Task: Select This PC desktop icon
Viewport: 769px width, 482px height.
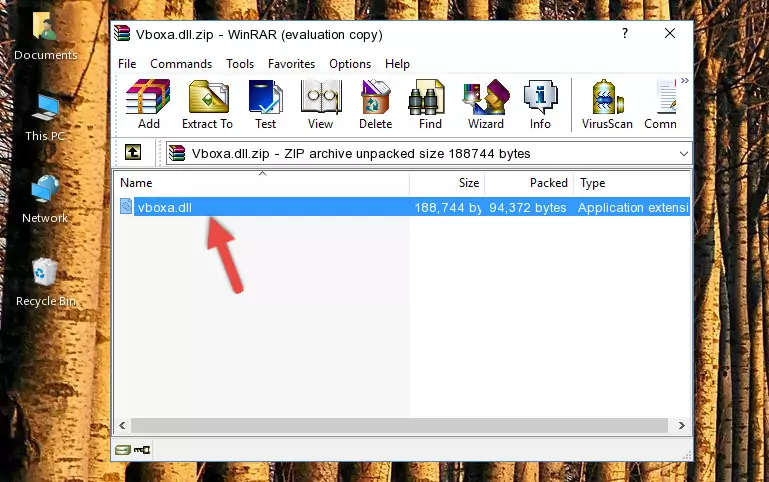Action: tap(45, 118)
